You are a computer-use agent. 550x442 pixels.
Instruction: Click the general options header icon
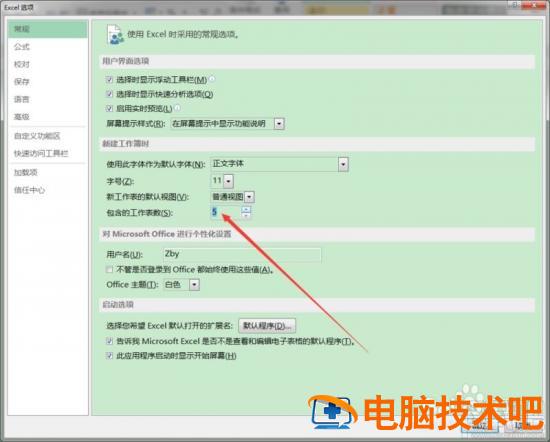point(114,34)
